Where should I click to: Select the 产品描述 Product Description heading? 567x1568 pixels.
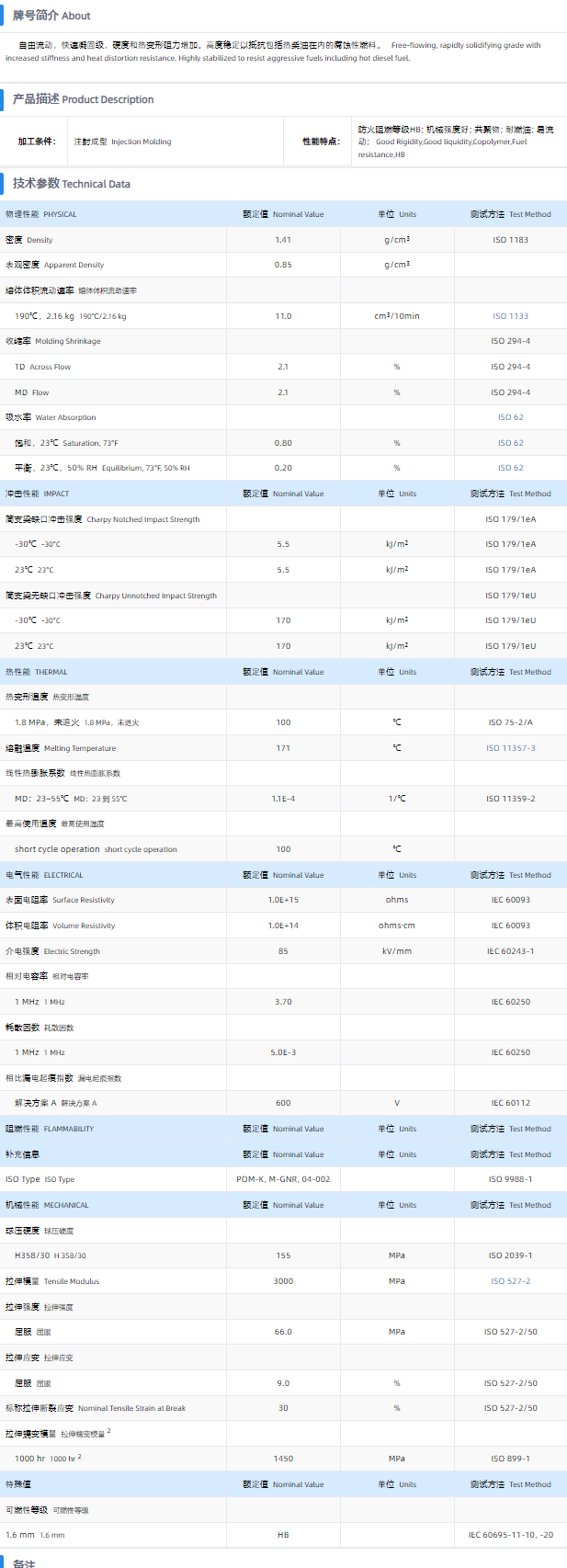(83, 99)
